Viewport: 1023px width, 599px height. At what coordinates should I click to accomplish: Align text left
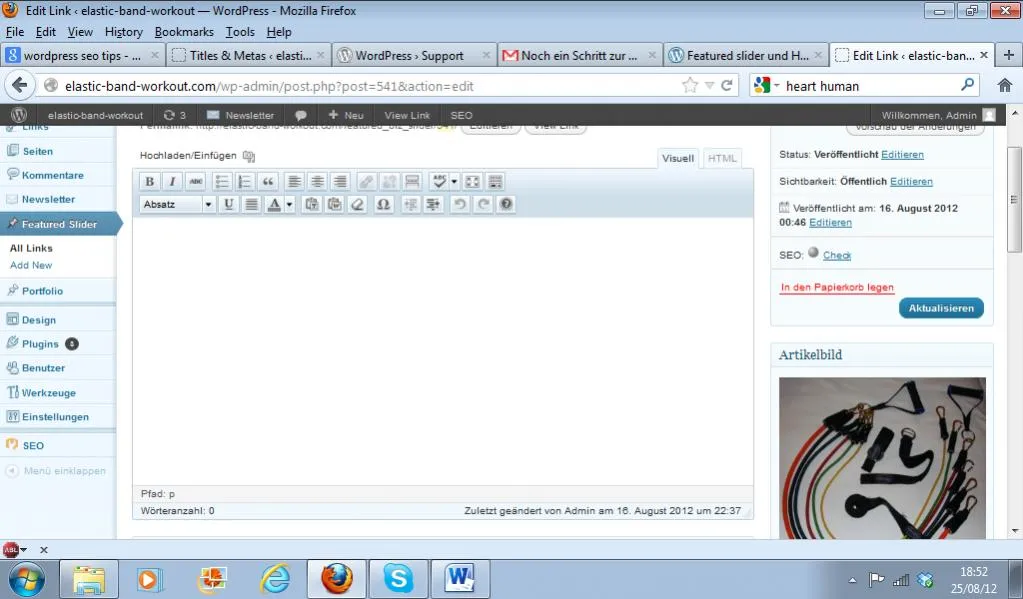tap(294, 181)
